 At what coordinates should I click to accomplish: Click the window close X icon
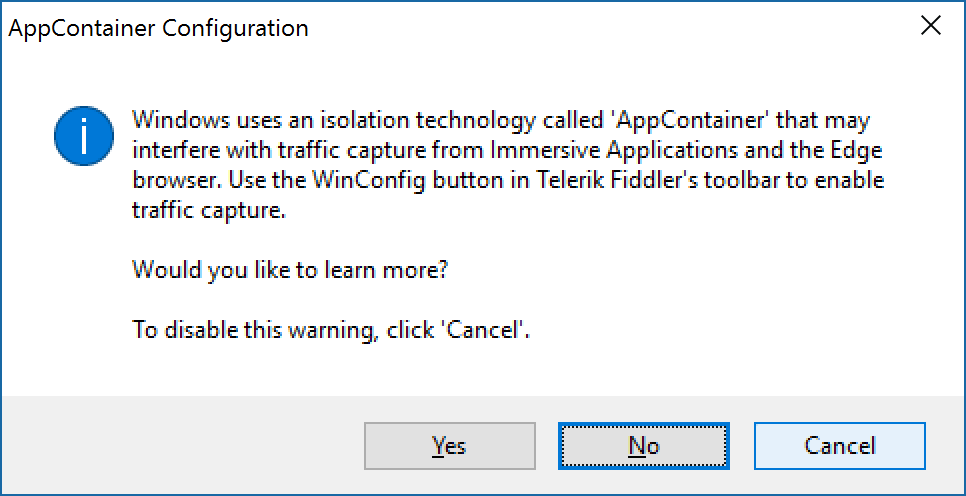(930, 27)
